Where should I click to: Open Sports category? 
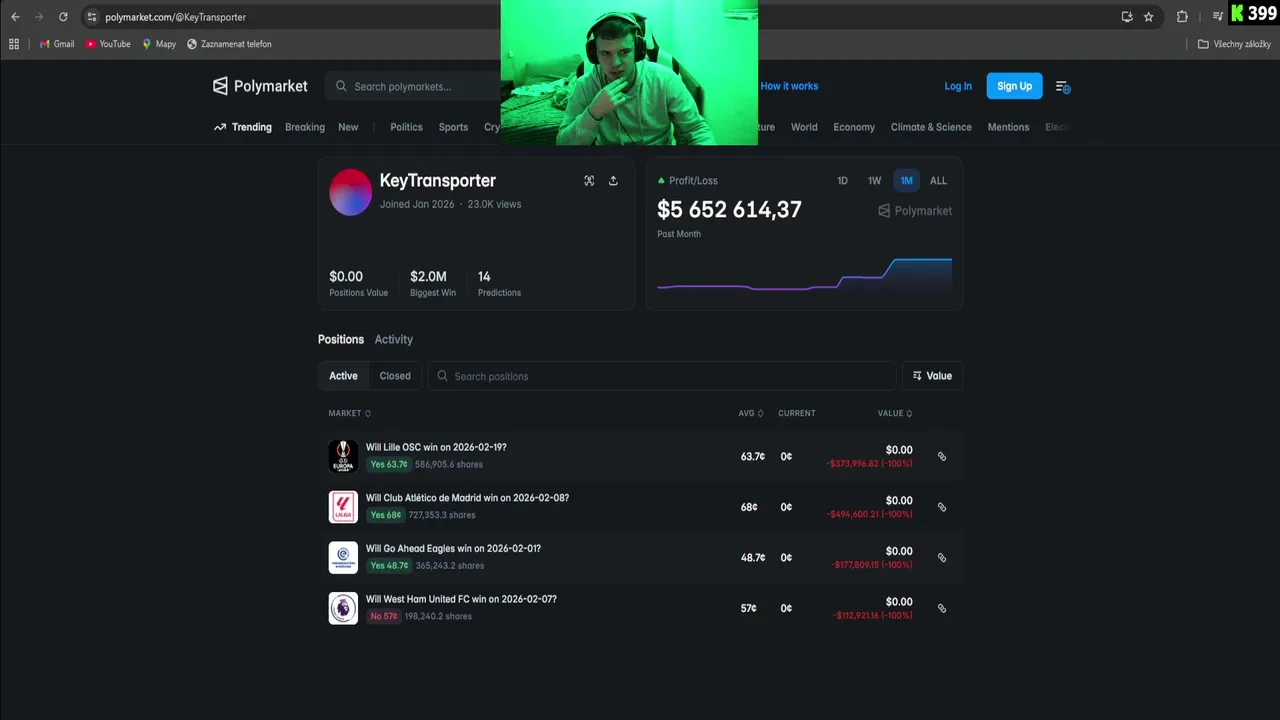453,127
